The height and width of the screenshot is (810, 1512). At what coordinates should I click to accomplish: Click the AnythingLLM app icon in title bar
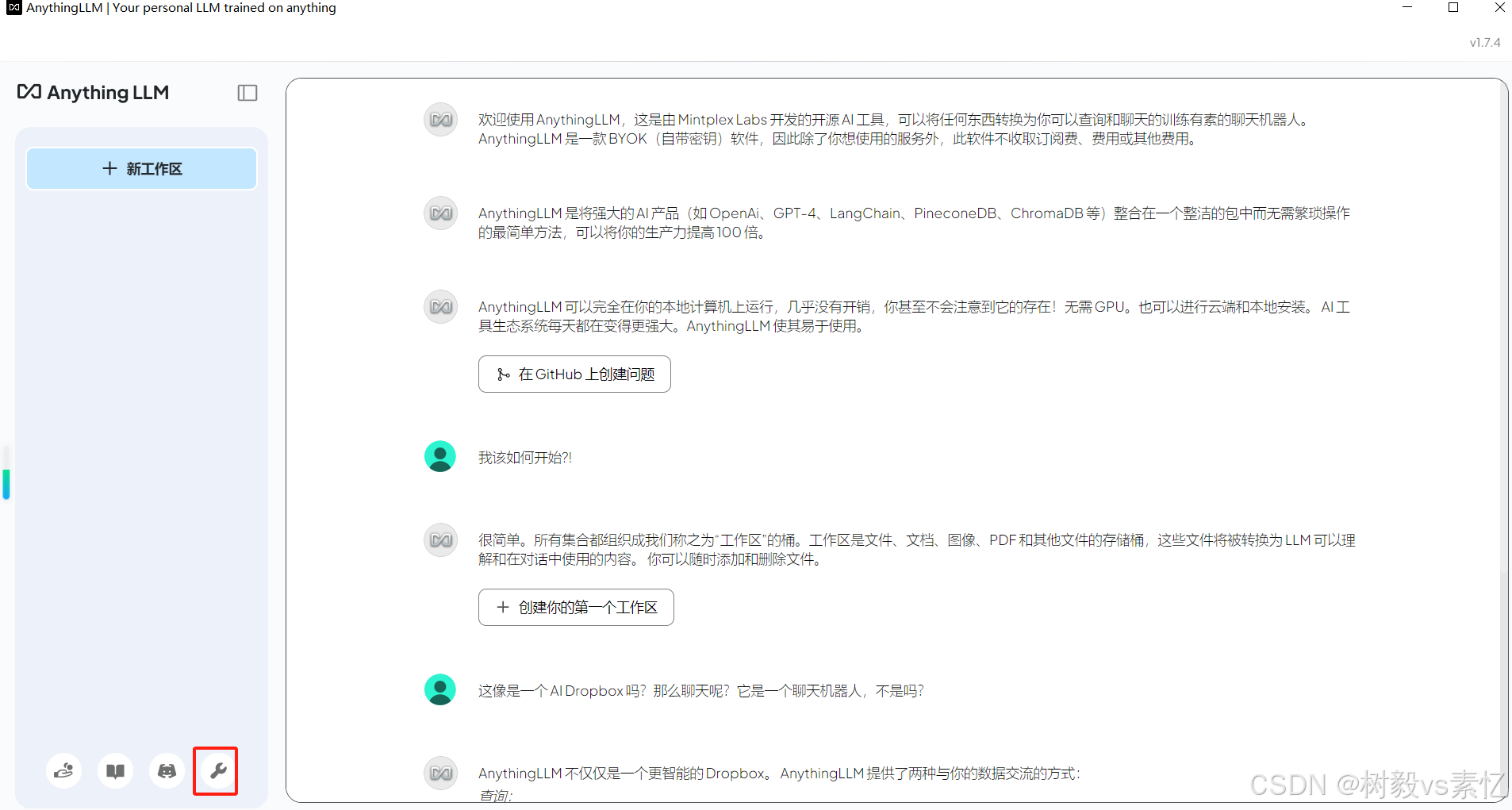13,8
